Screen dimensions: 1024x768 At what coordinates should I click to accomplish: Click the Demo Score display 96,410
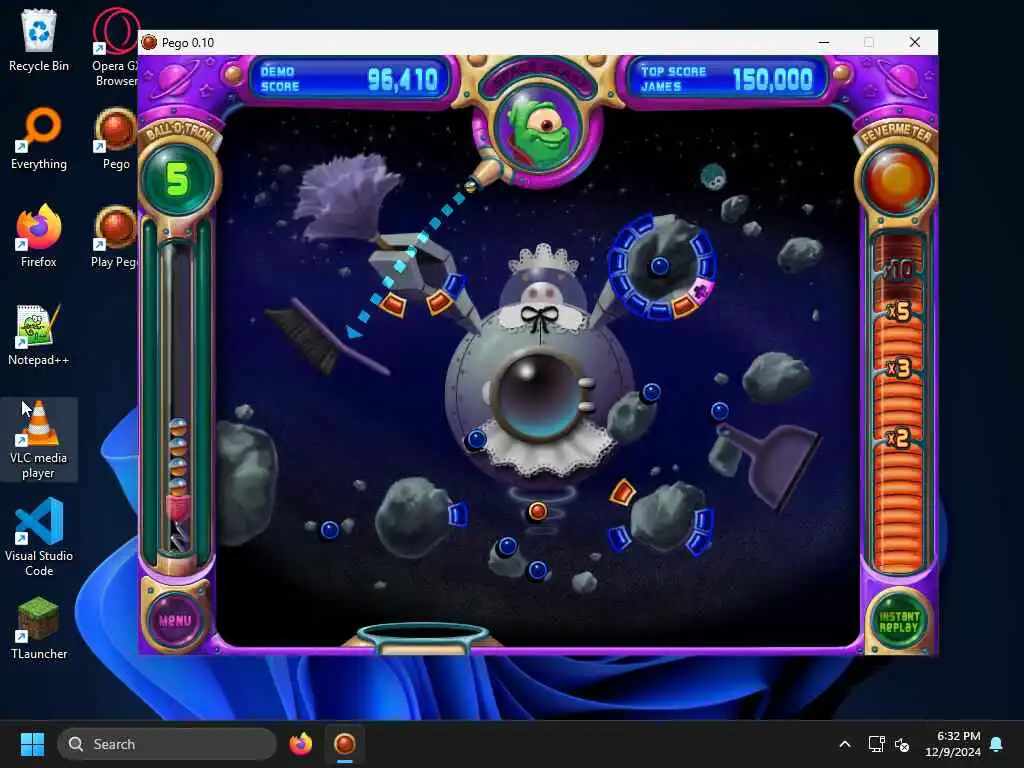point(349,79)
